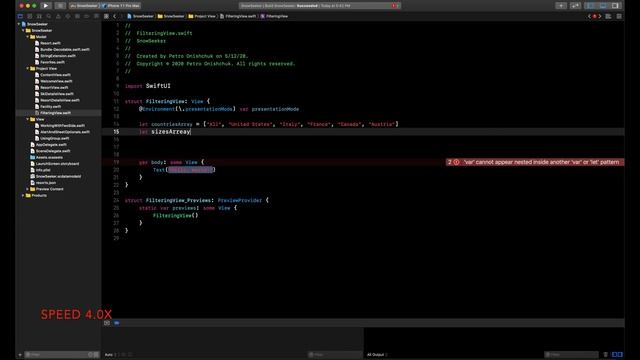The height and width of the screenshot is (360, 640).
Task: Open resorts.json file
Action: 43,183
